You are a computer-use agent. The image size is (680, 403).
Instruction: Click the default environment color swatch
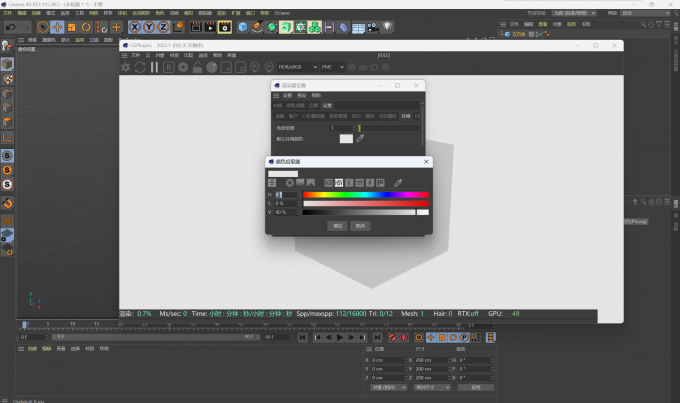click(x=346, y=139)
